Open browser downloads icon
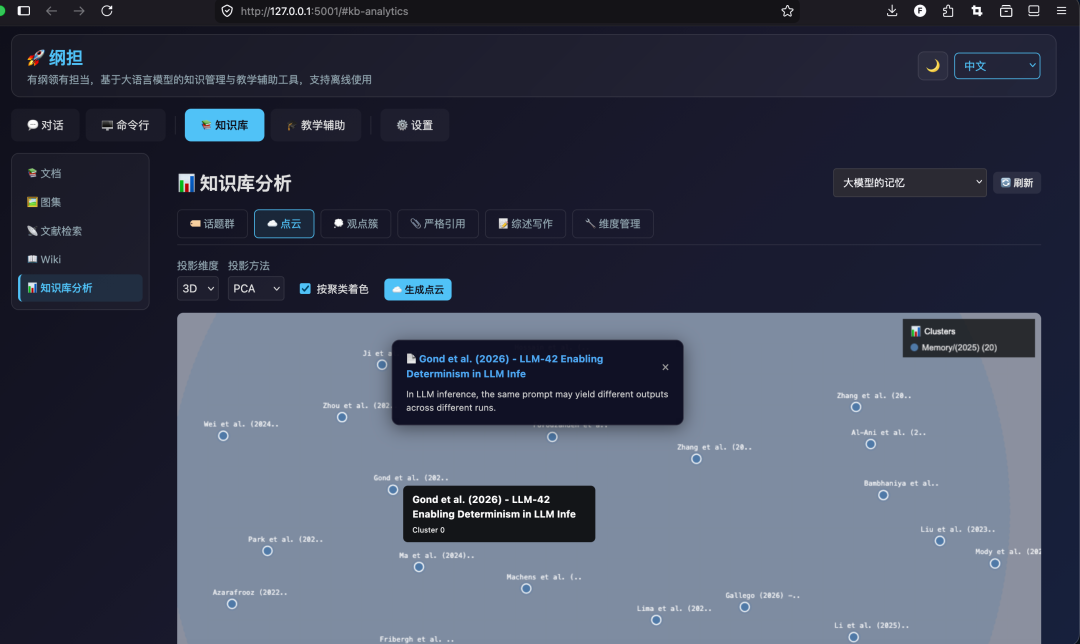This screenshot has height=644, width=1080. point(892,11)
